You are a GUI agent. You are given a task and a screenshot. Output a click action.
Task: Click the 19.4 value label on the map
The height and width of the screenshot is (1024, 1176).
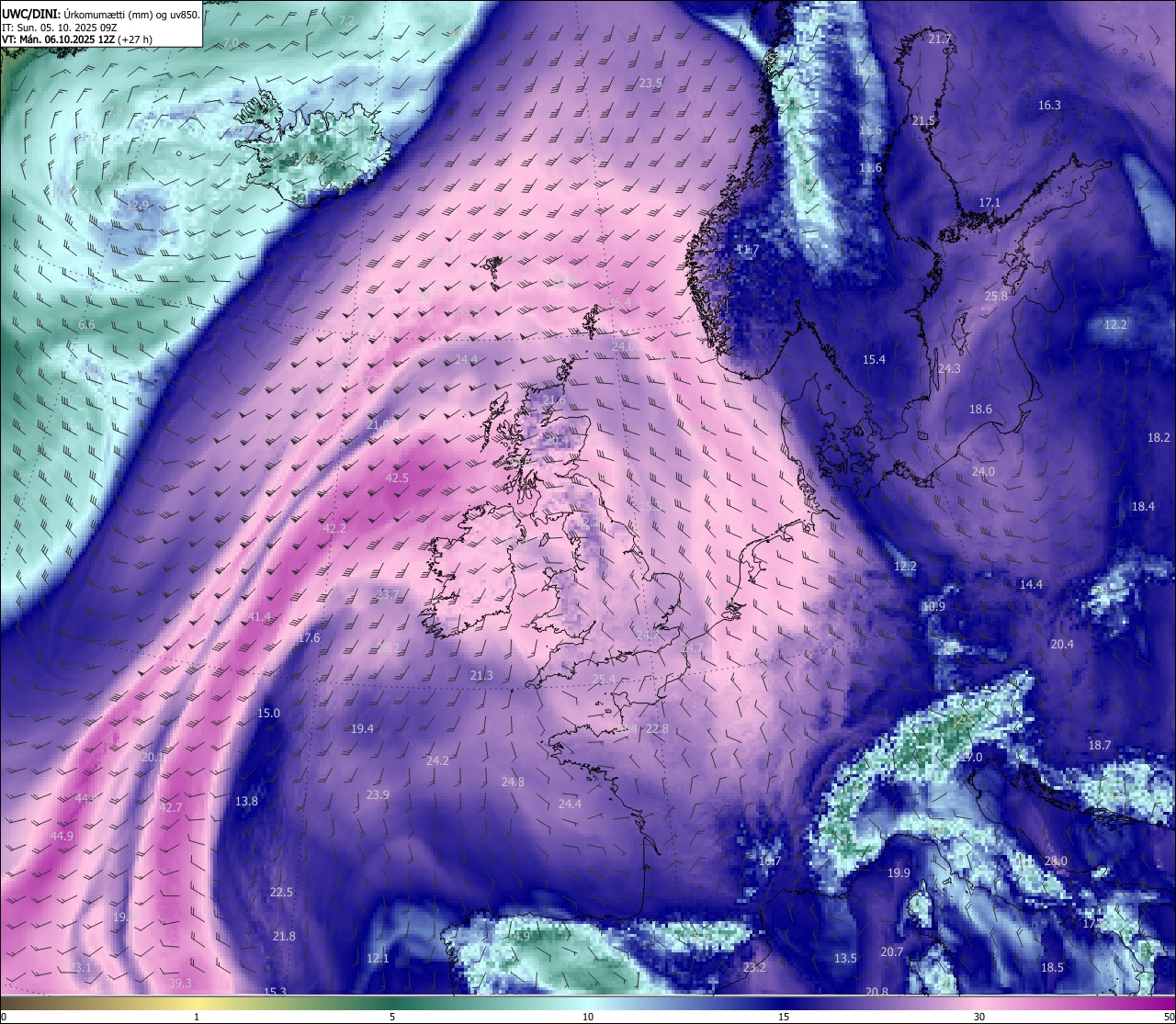click(362, 728)
